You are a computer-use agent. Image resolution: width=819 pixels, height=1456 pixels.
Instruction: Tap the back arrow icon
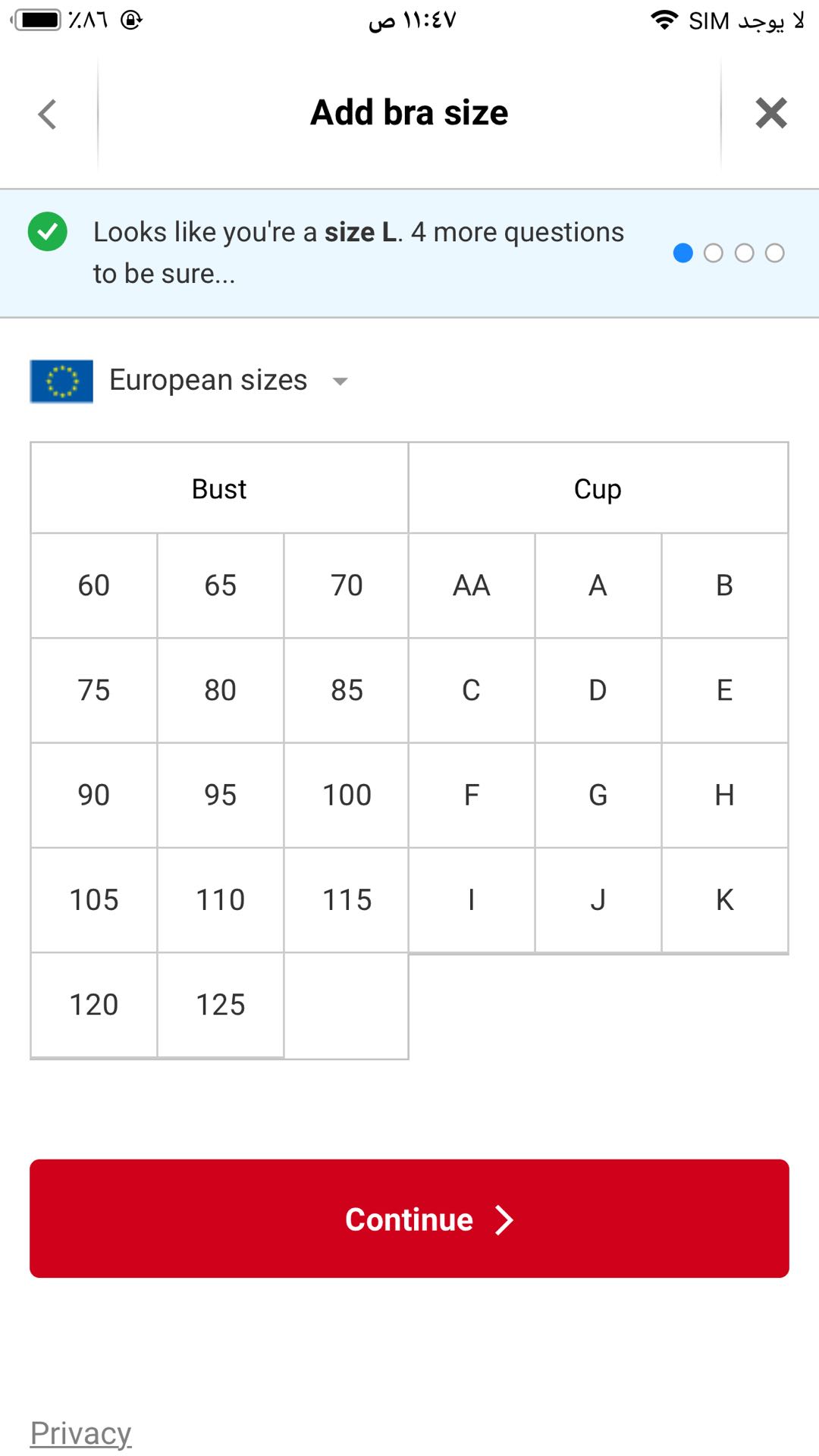point(48,115)
